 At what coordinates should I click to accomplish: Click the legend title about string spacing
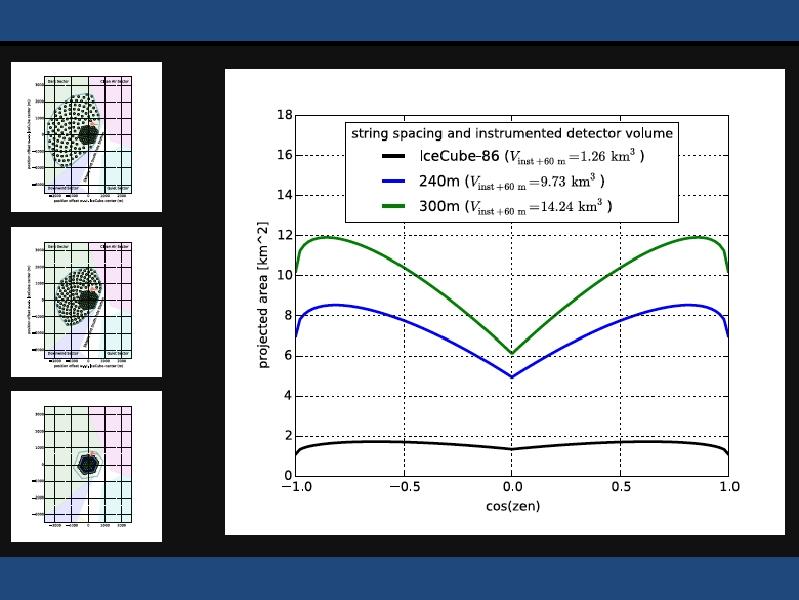pos(511,133)
